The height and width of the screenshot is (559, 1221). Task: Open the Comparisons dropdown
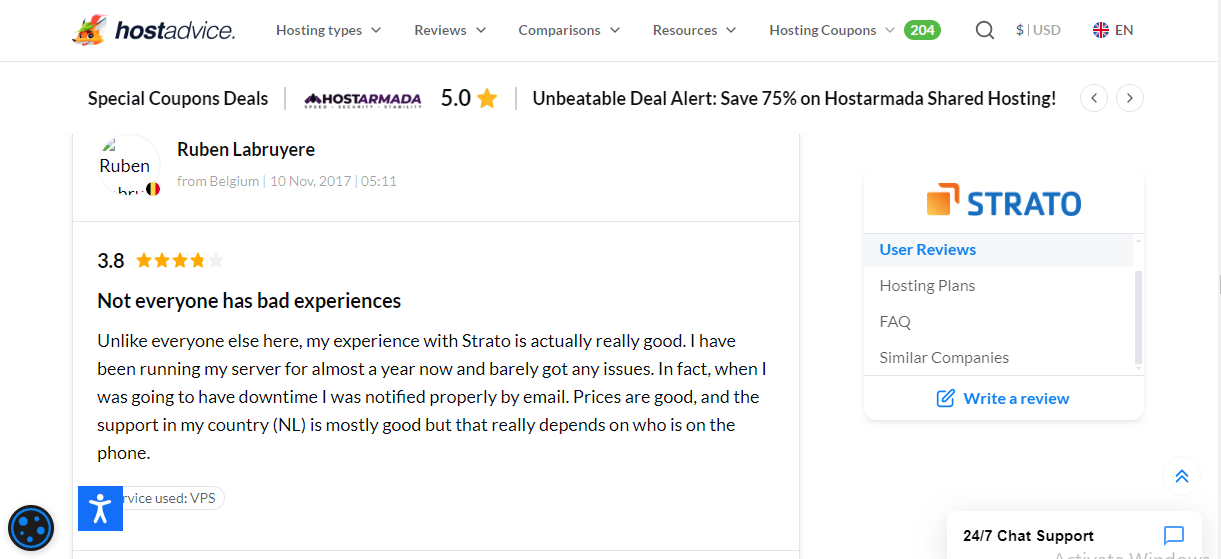[x=569, y=30]
